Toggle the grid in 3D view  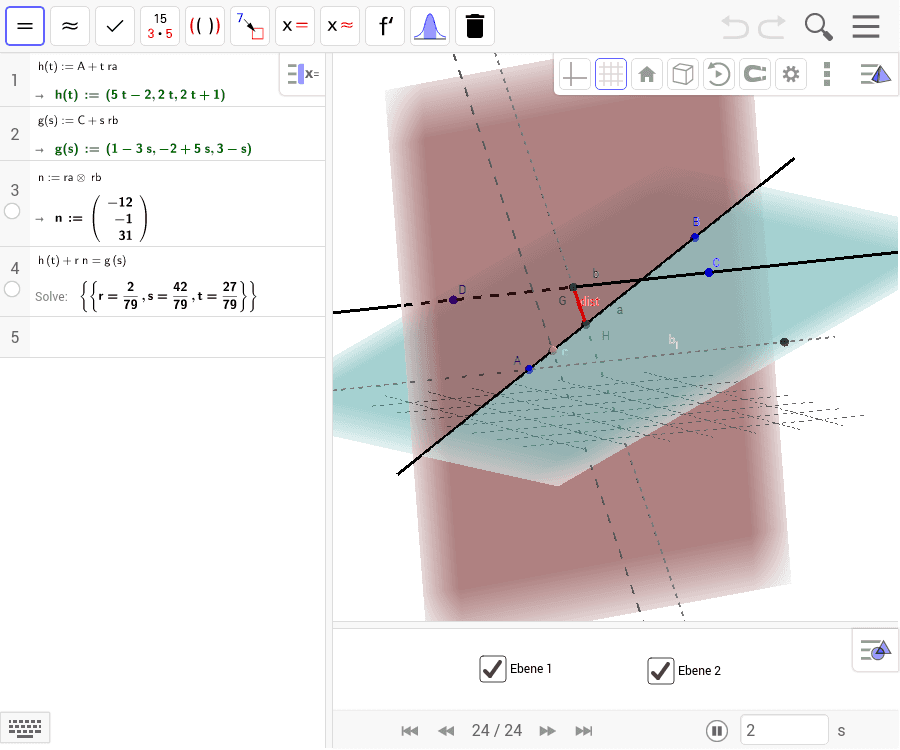(x=611, y=74)
